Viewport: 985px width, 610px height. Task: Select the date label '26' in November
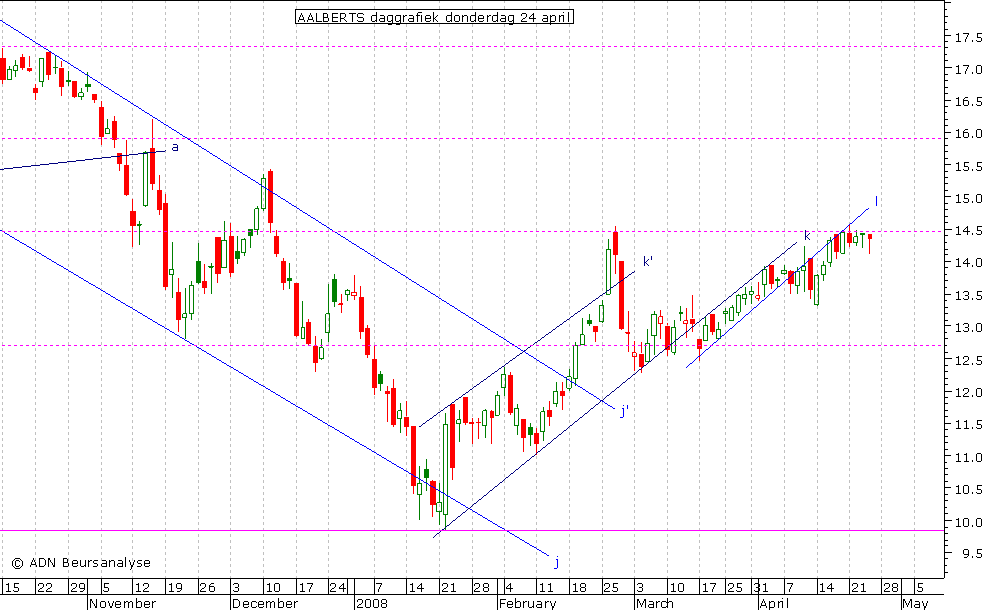[207, 587]
